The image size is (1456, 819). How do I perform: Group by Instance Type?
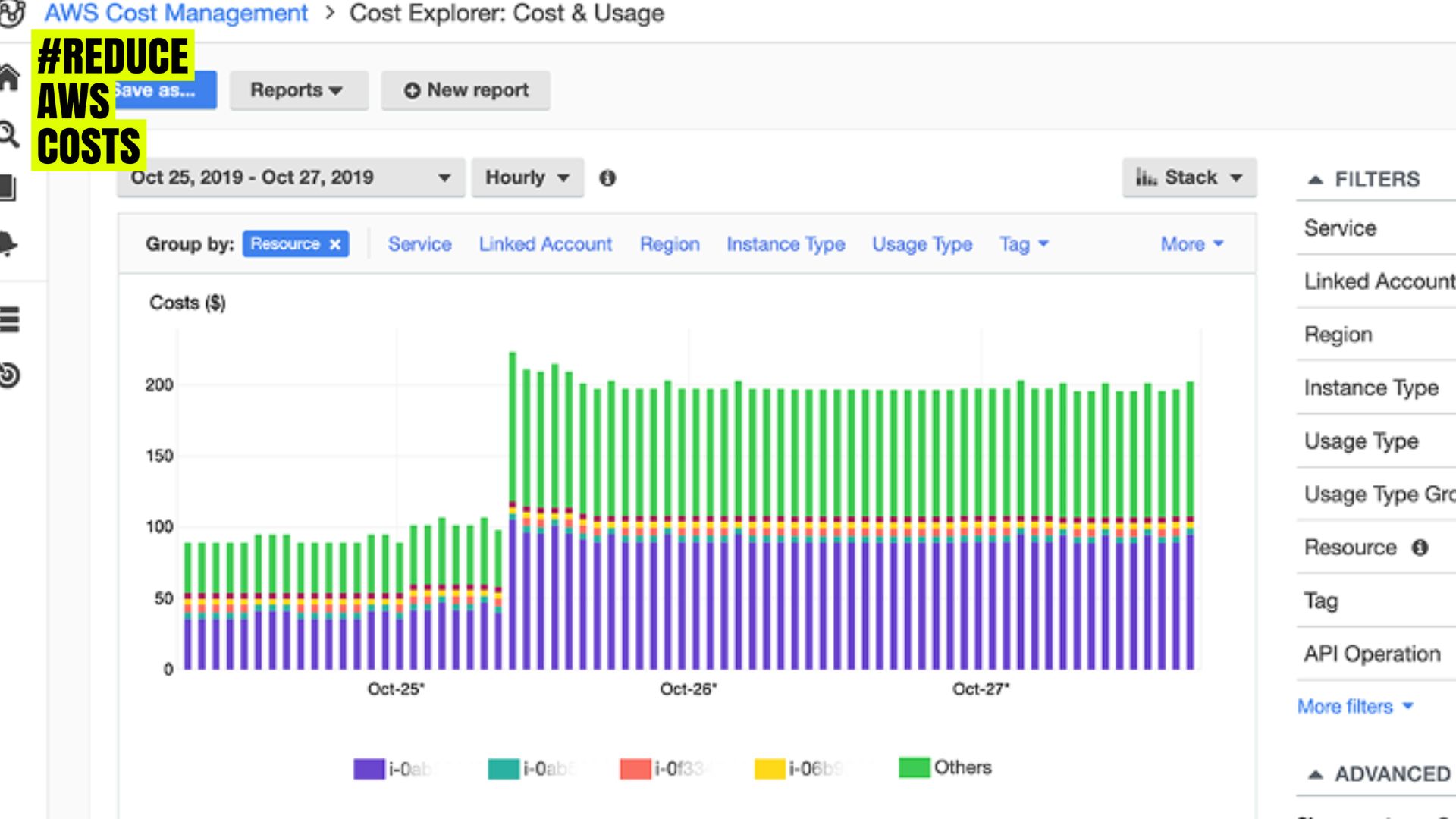[786, 244]
